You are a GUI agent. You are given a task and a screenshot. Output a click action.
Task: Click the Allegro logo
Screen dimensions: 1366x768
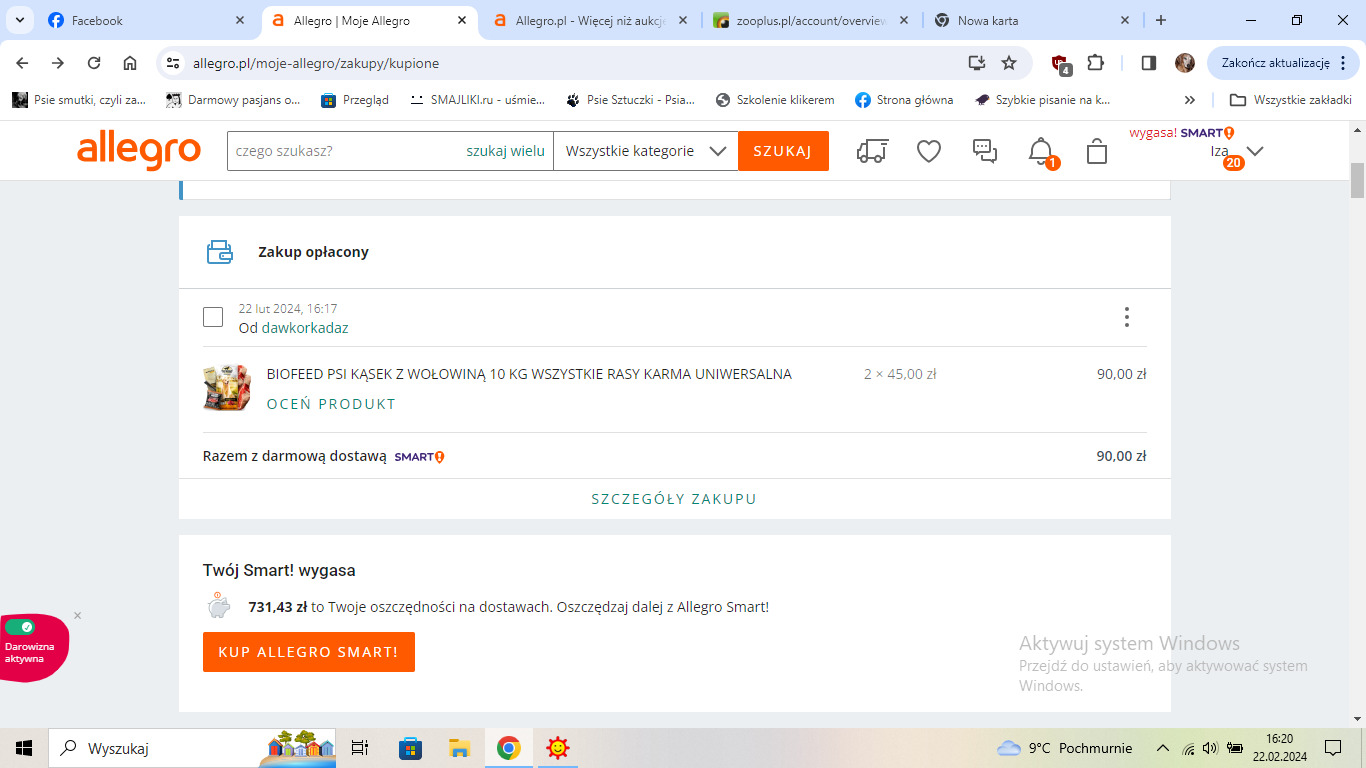coord(139,150)
